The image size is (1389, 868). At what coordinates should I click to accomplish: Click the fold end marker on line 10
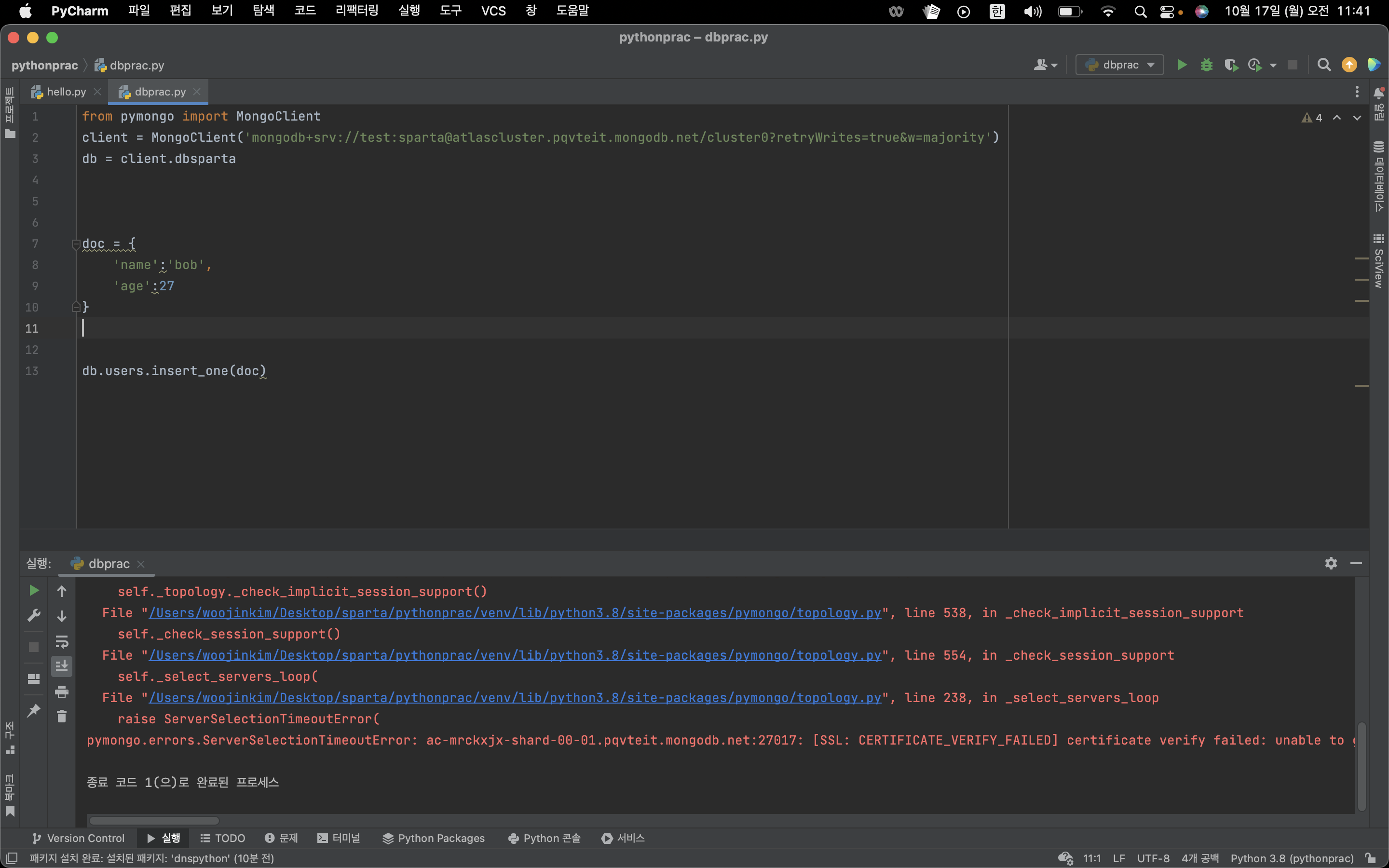pos(75,307)
